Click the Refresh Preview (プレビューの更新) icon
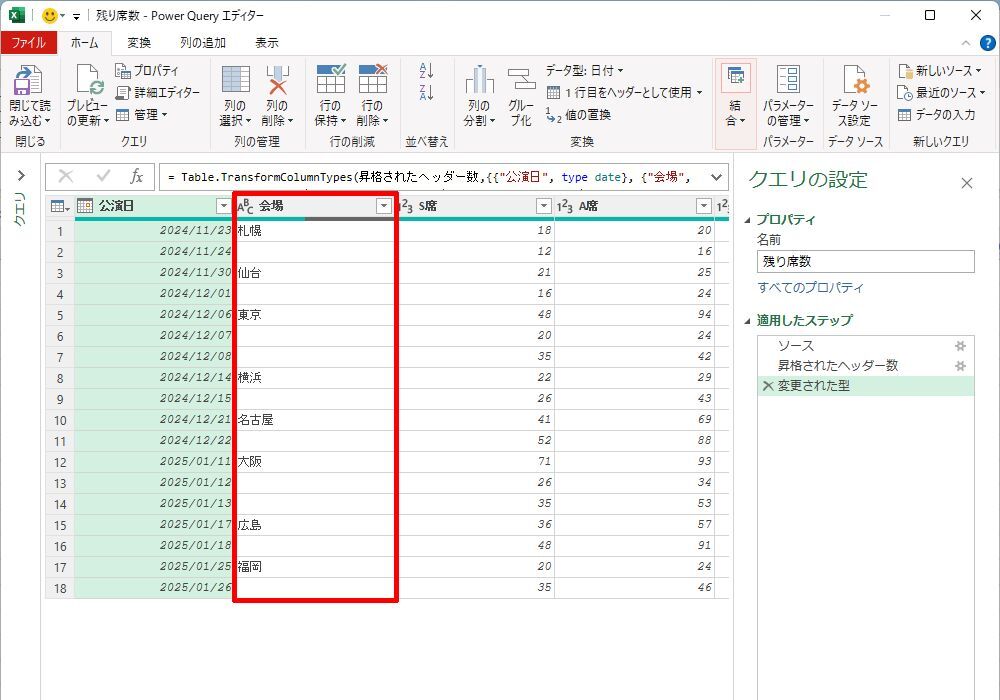Image resolution: width=1000 pixels, height=700 pixels. 87,82
